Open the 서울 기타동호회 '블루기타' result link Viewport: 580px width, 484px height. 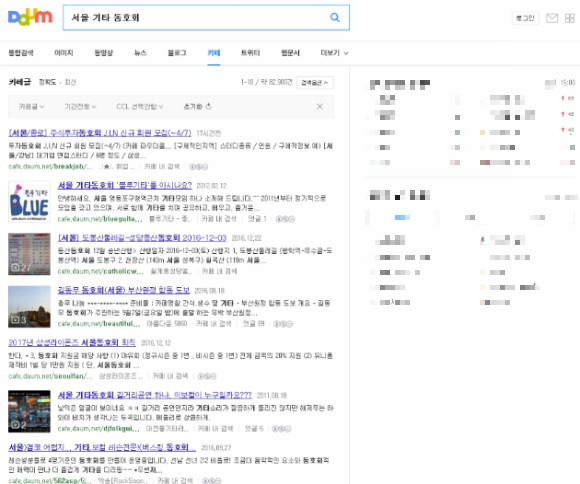pyautogui.click(x=125, y=185)
